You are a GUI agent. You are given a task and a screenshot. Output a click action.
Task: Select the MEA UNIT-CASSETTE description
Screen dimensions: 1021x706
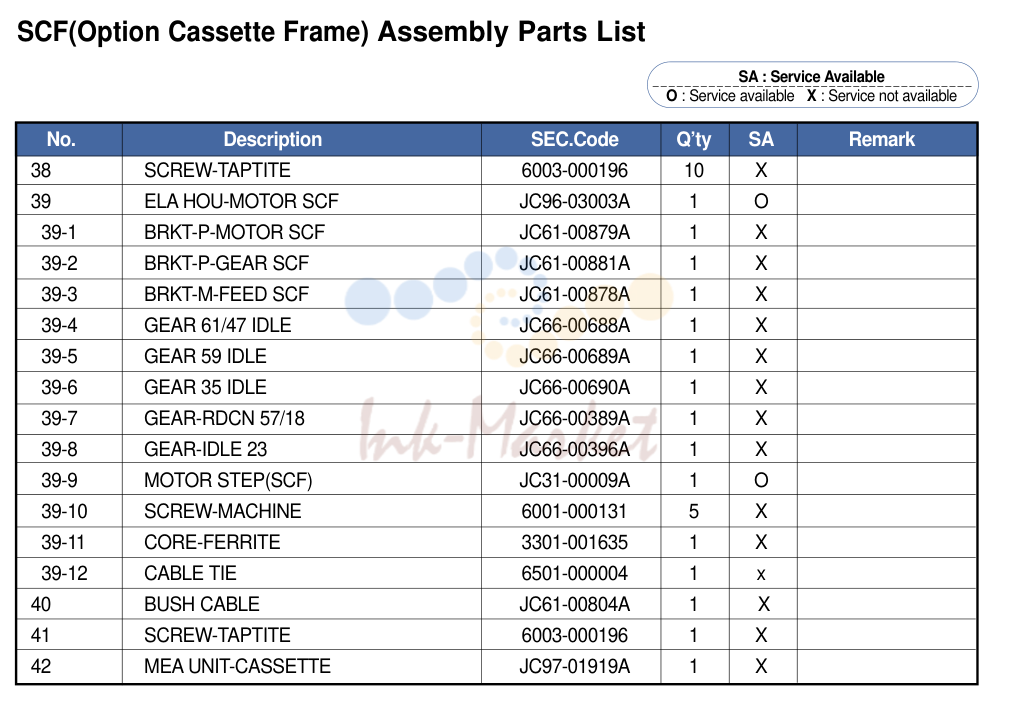237,666
